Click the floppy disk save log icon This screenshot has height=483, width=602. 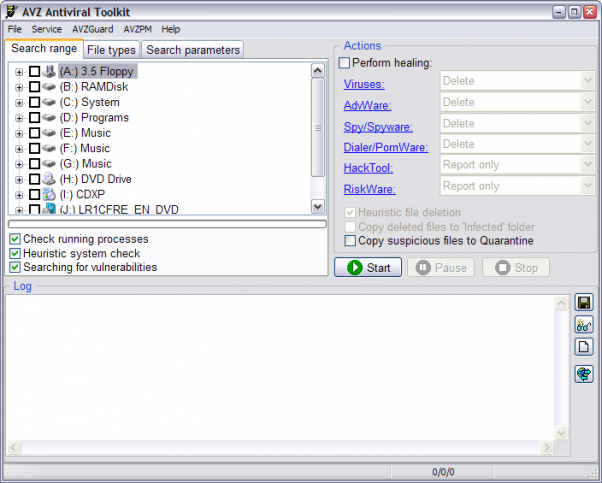tap(585, 302)
